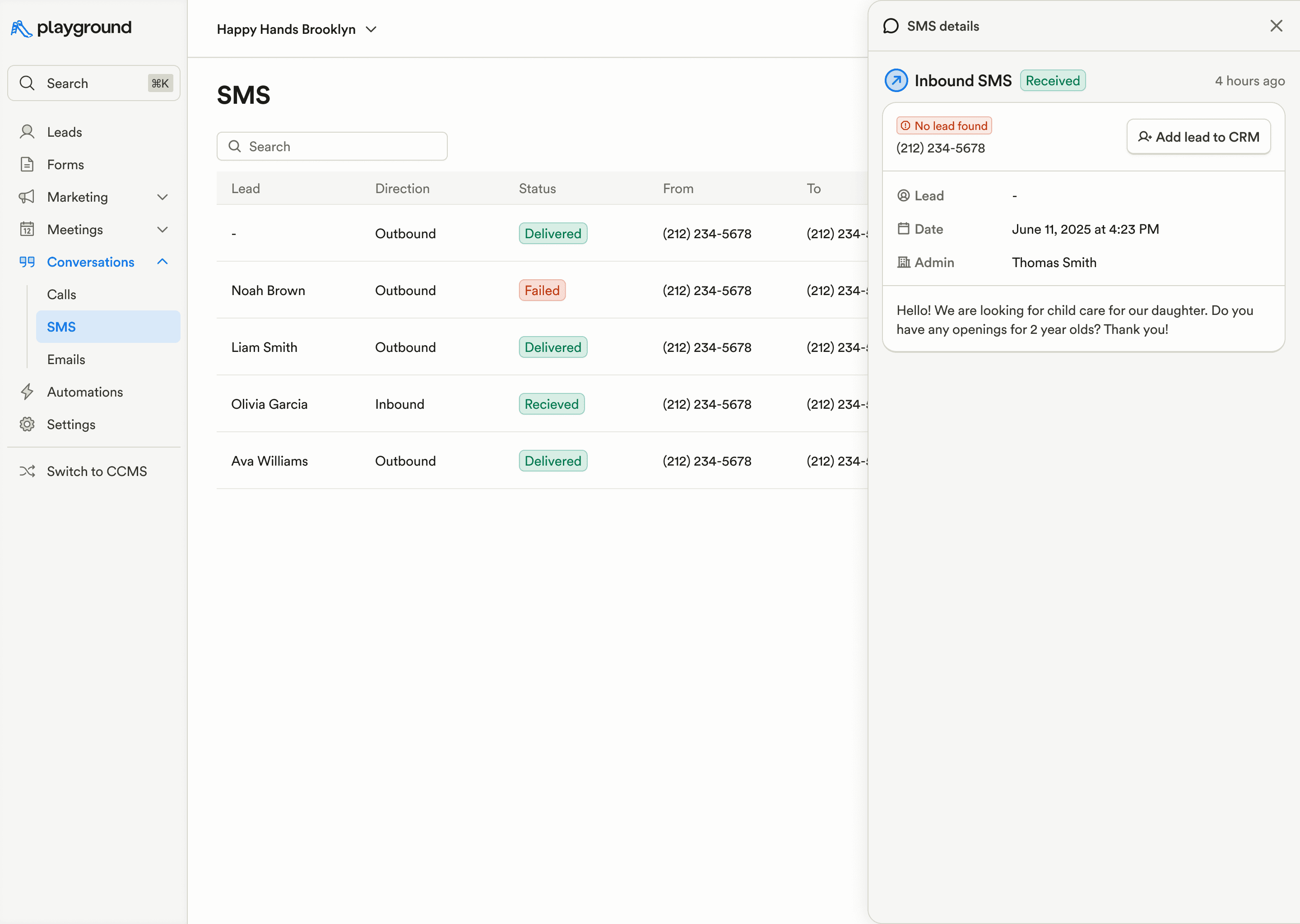
Task: Click the Settings gear icon
Action: coord(27,425)
